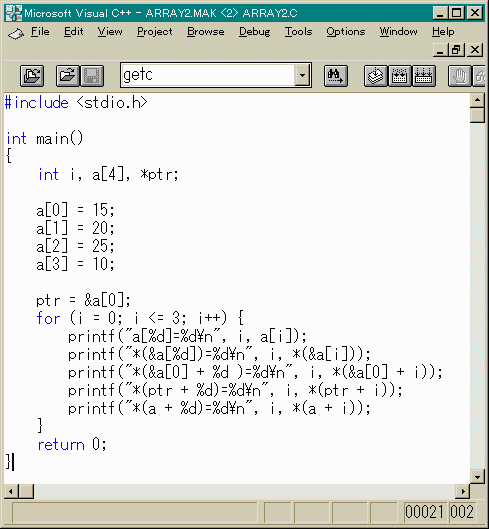Image resolution: width=489 pixels, height=529 pixels.
Task: Click the vertical scrollbar down arrow
Action: pos(478,477)
